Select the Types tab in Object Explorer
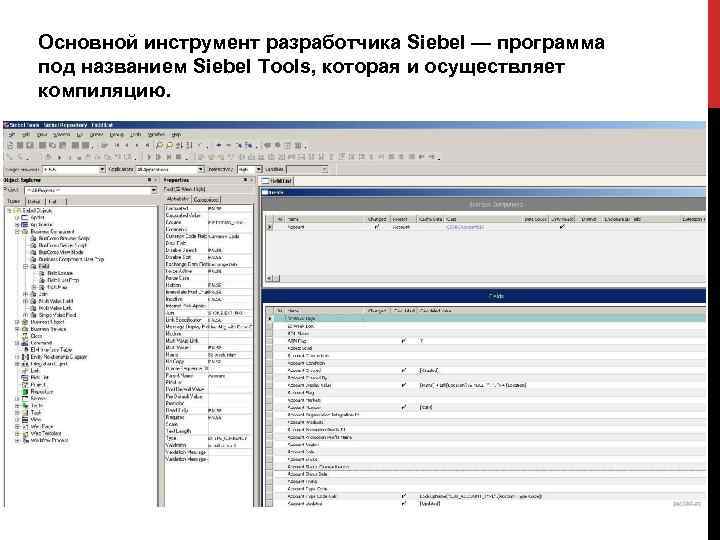720x540 pixels. [x=14, y=202]
